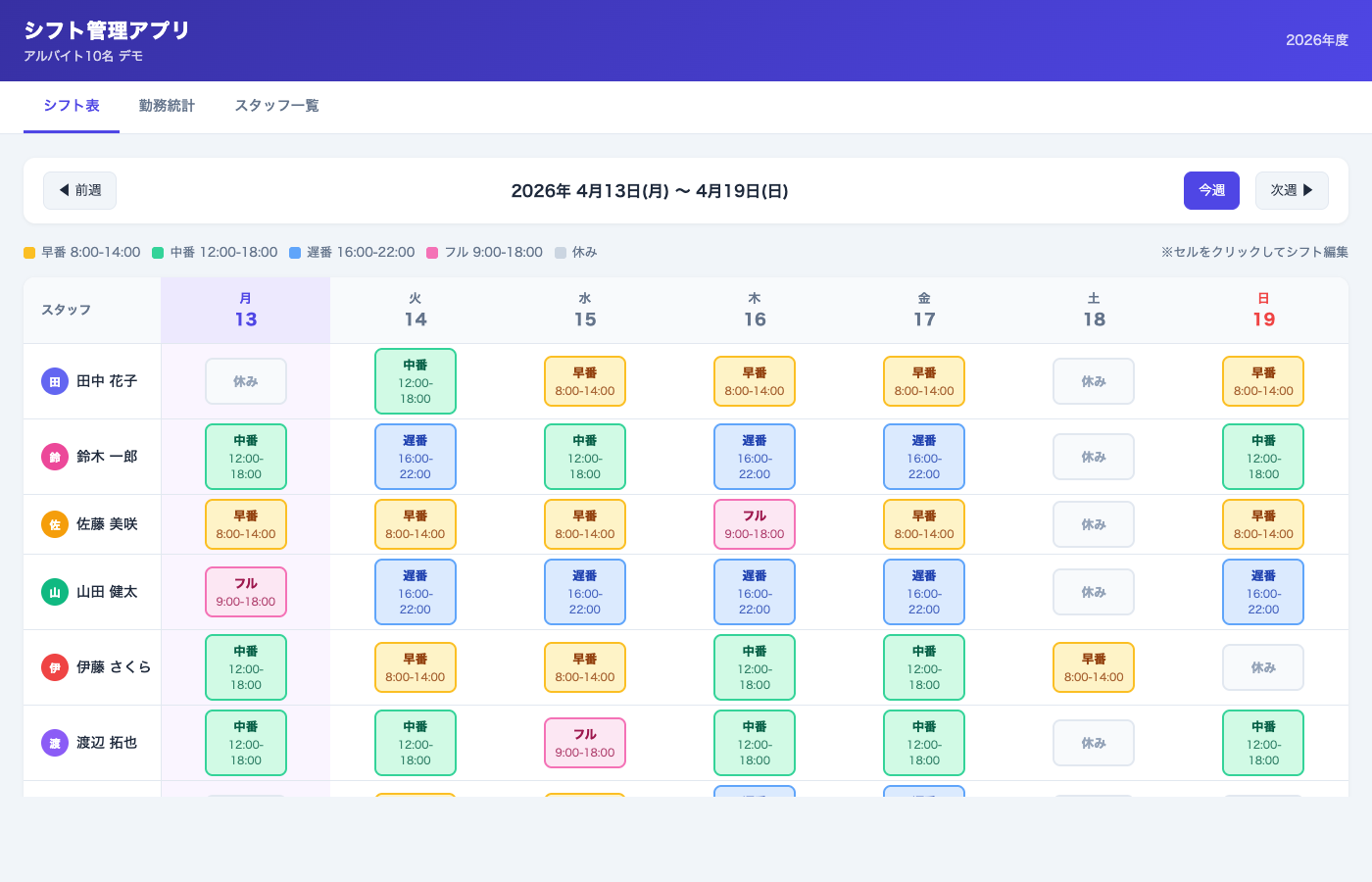The image size is (1372, 882).
Task: Click the yellow 早番 legend swatch
Action: click(29, 253)
